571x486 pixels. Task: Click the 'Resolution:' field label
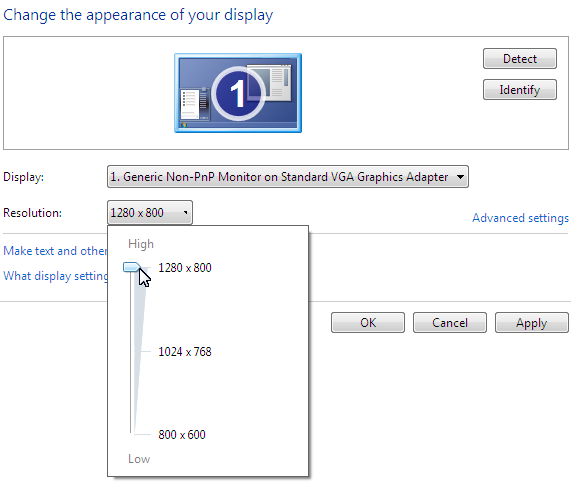coord(32,213)
